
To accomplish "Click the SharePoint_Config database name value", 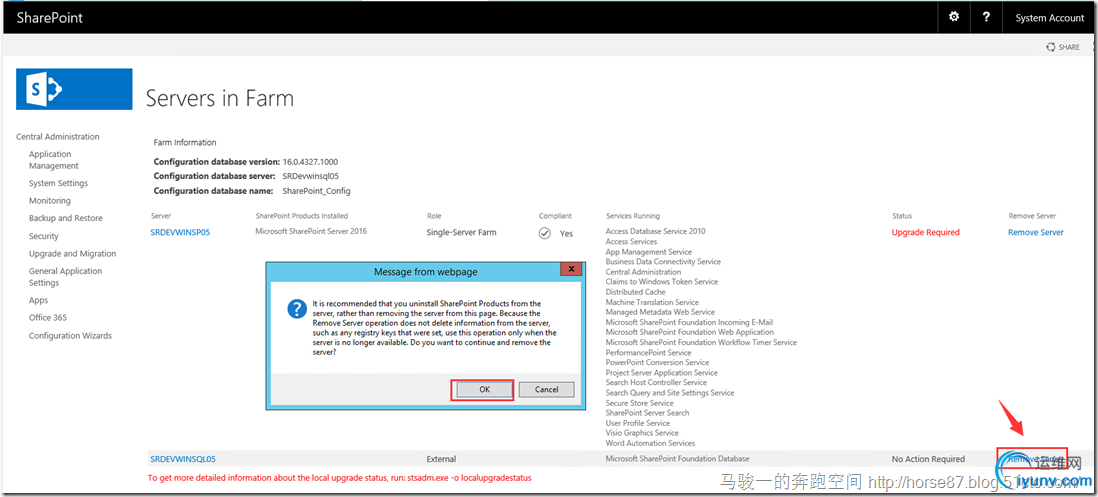I will [x=316, y=190].
